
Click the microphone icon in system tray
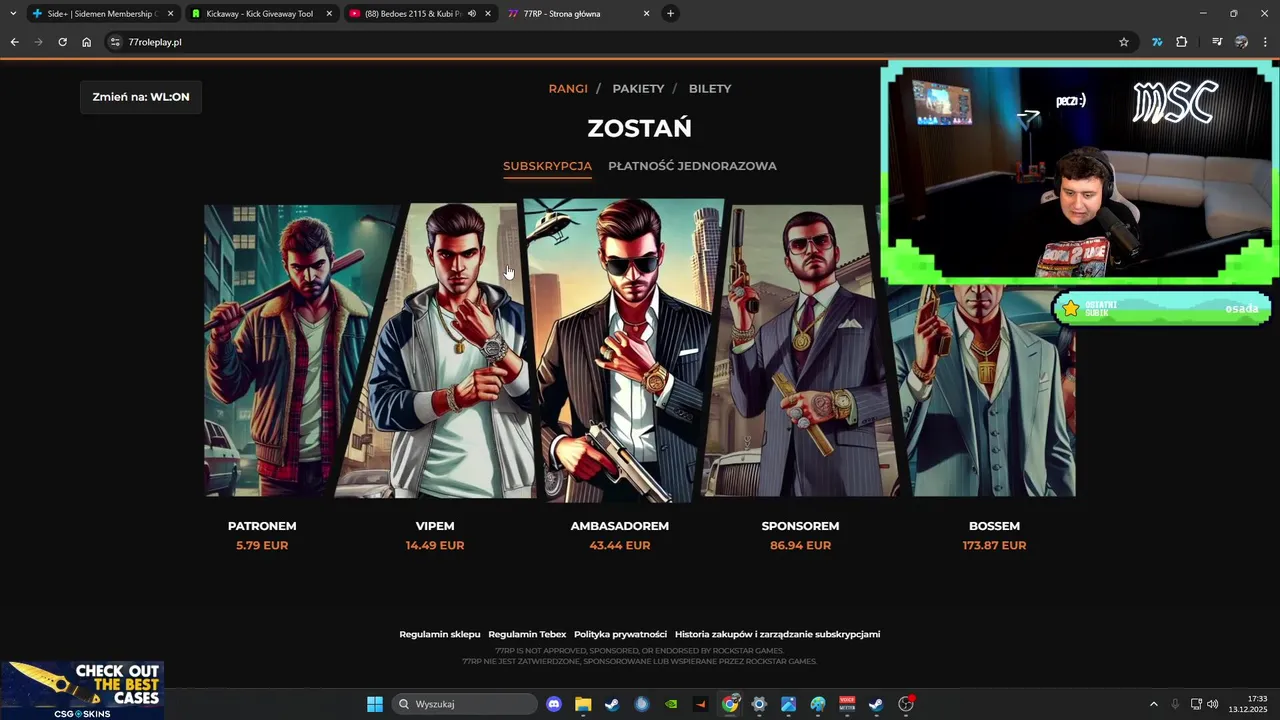(1175, 704)
